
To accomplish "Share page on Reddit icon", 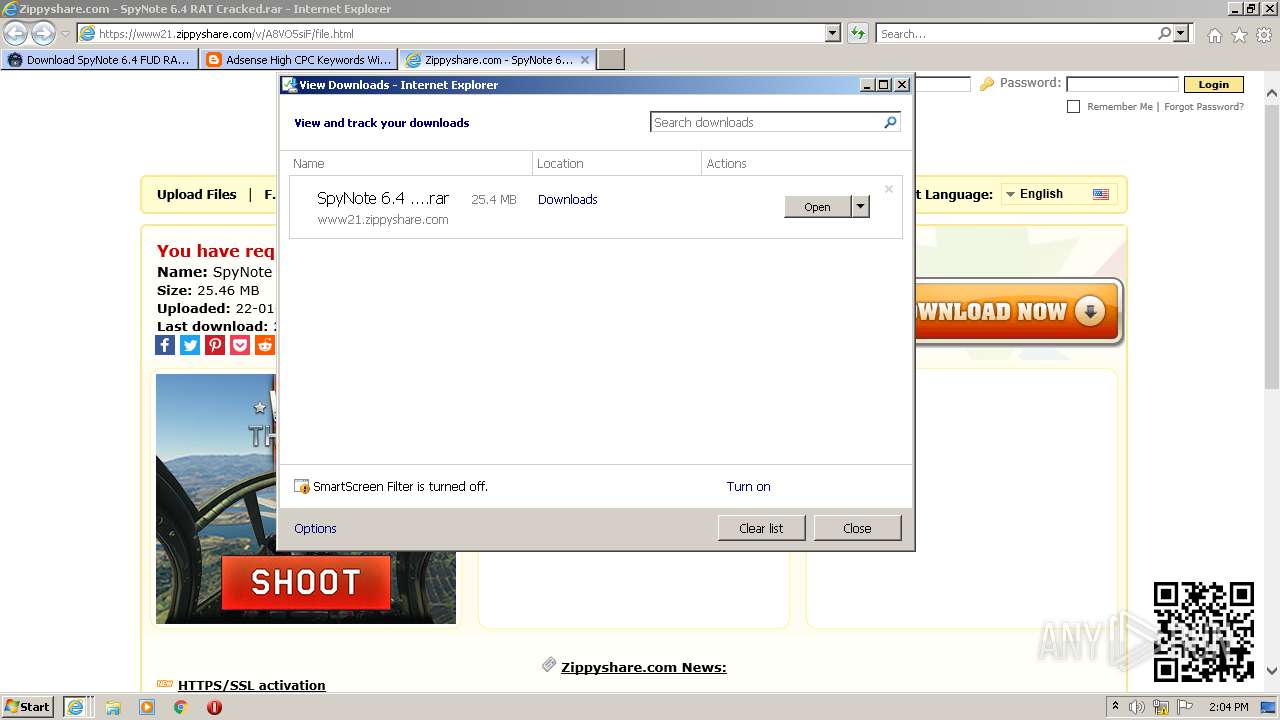I will (x=265, y=345).
